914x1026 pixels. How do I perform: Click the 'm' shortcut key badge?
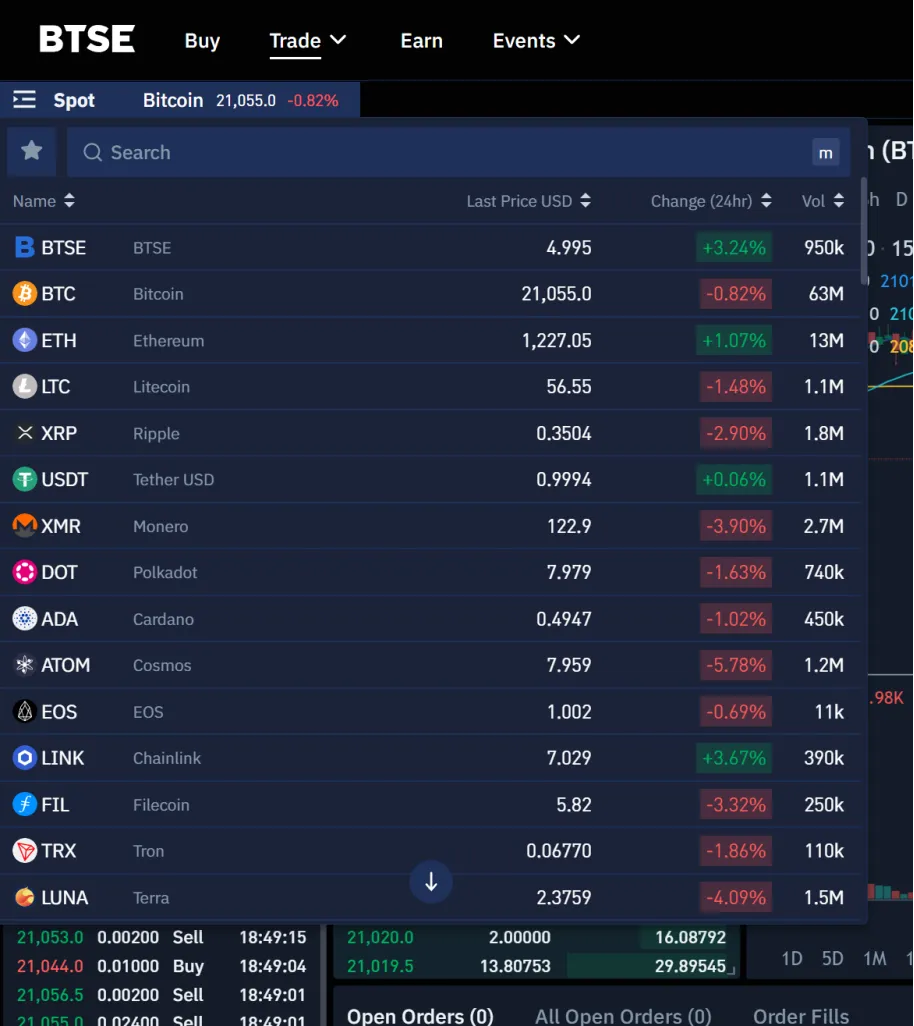pos(826,152)
